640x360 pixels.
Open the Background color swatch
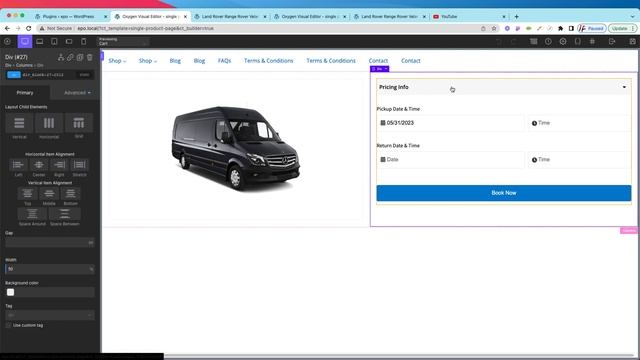coord(11,292)
